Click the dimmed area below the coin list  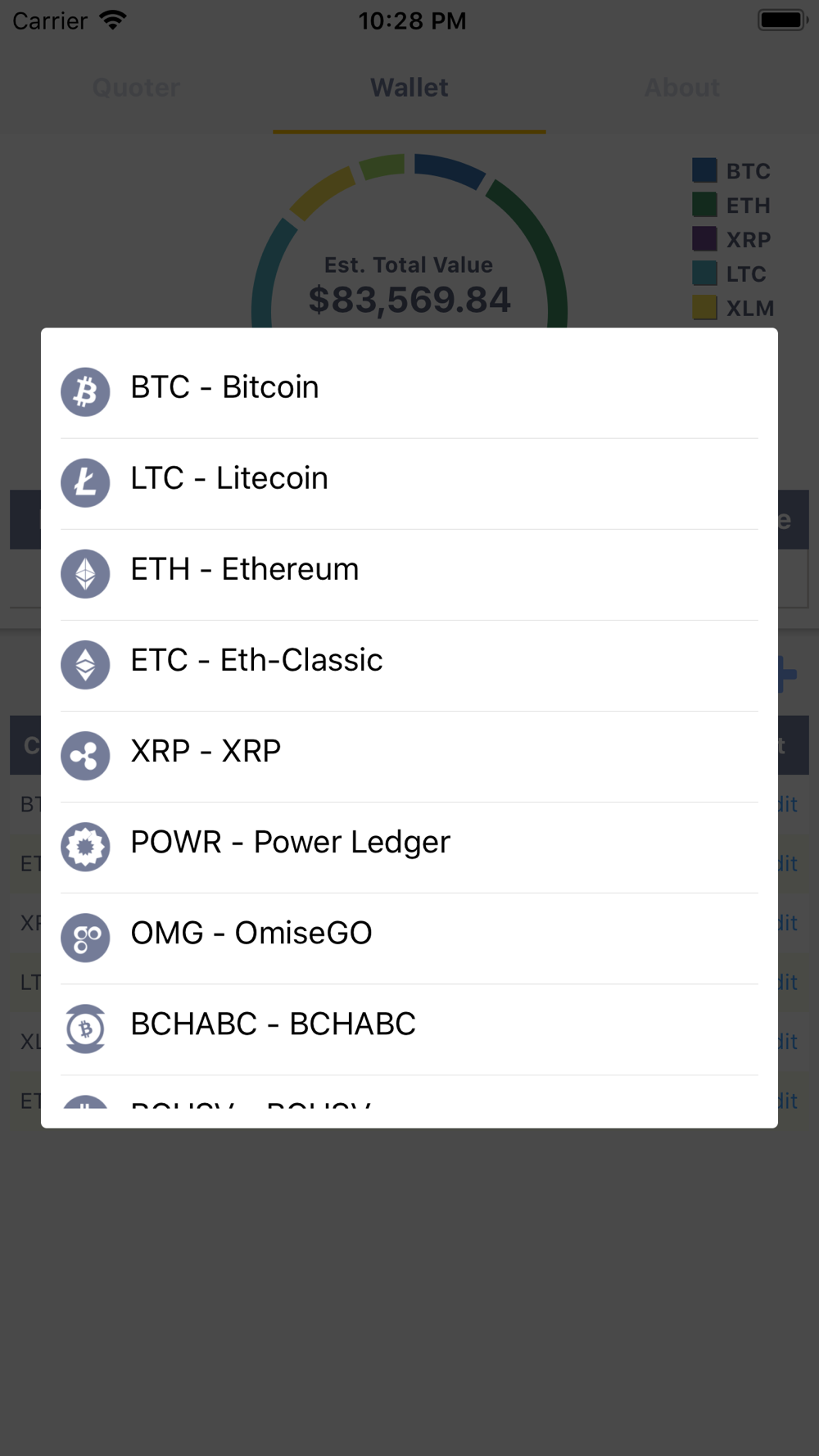[x=409, y=1294]
